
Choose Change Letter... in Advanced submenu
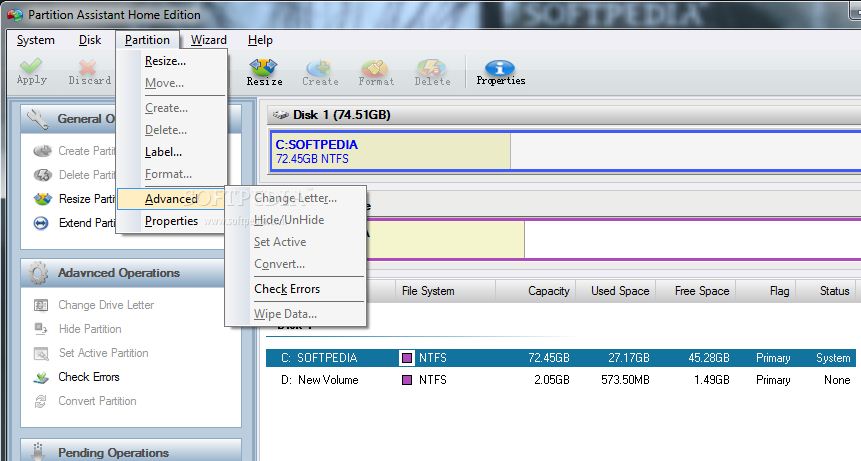295,198
